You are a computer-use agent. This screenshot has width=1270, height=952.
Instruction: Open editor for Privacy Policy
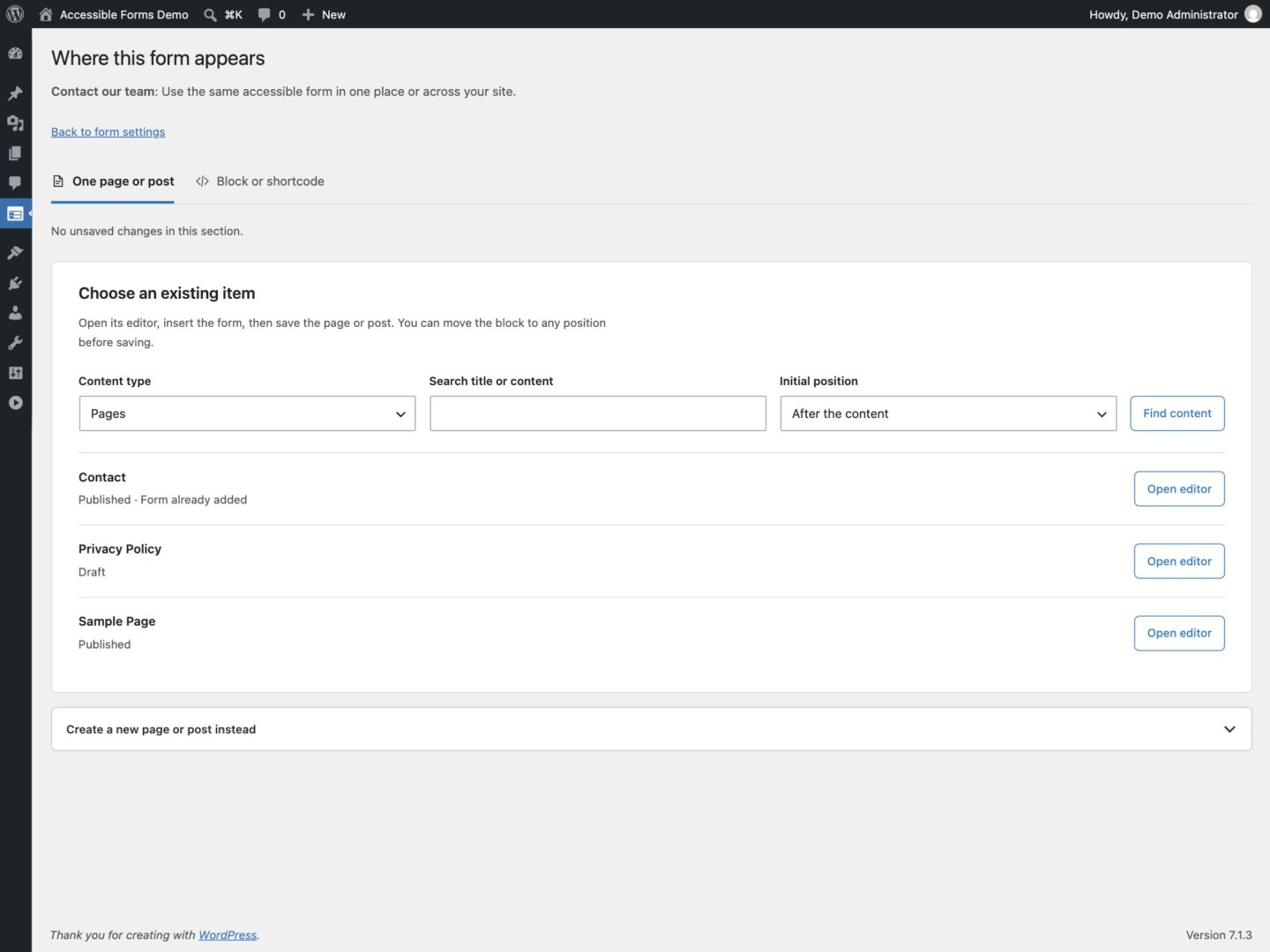pos(1179,562)
